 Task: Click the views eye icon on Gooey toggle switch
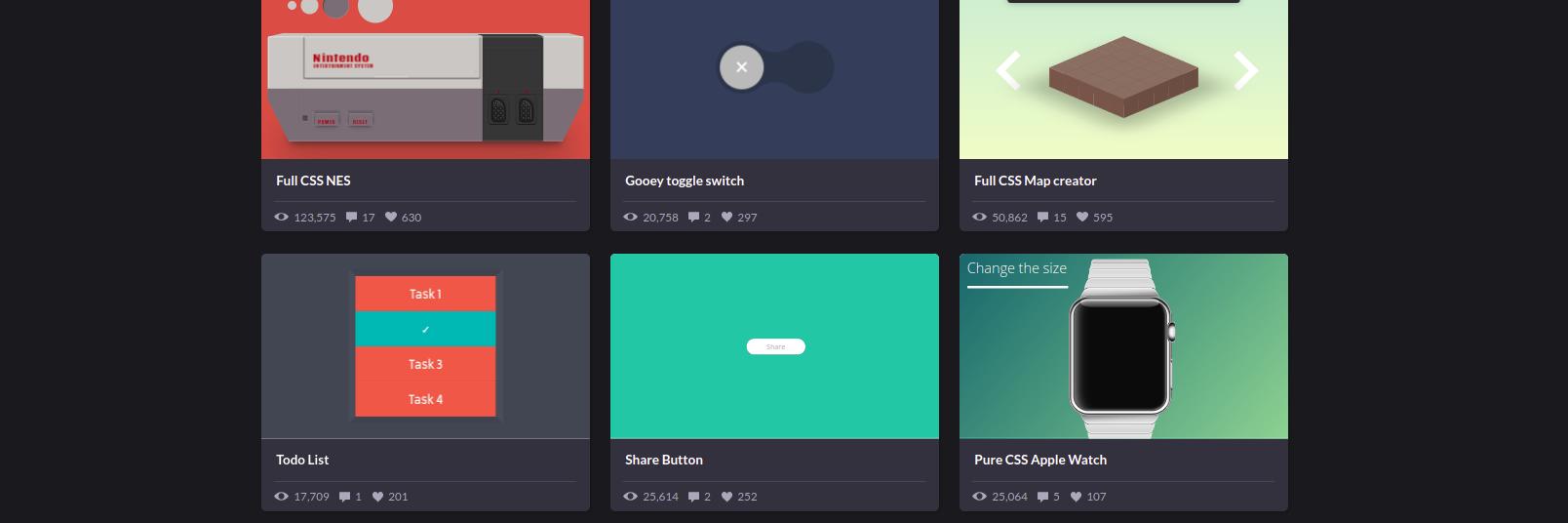tap(631, 217)
